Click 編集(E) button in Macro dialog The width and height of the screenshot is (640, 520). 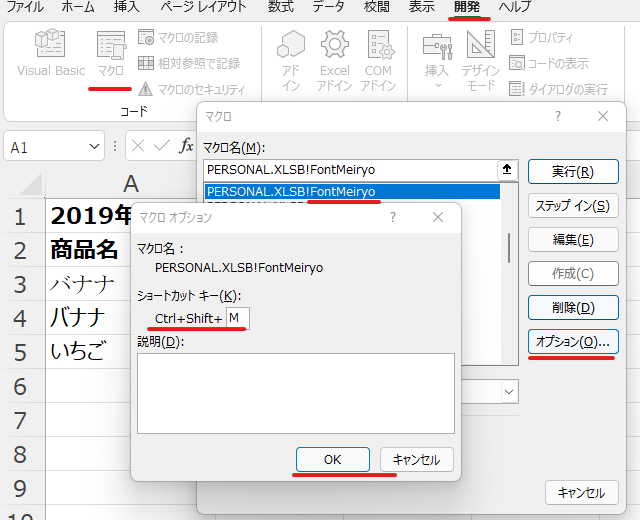click(573, 240)
